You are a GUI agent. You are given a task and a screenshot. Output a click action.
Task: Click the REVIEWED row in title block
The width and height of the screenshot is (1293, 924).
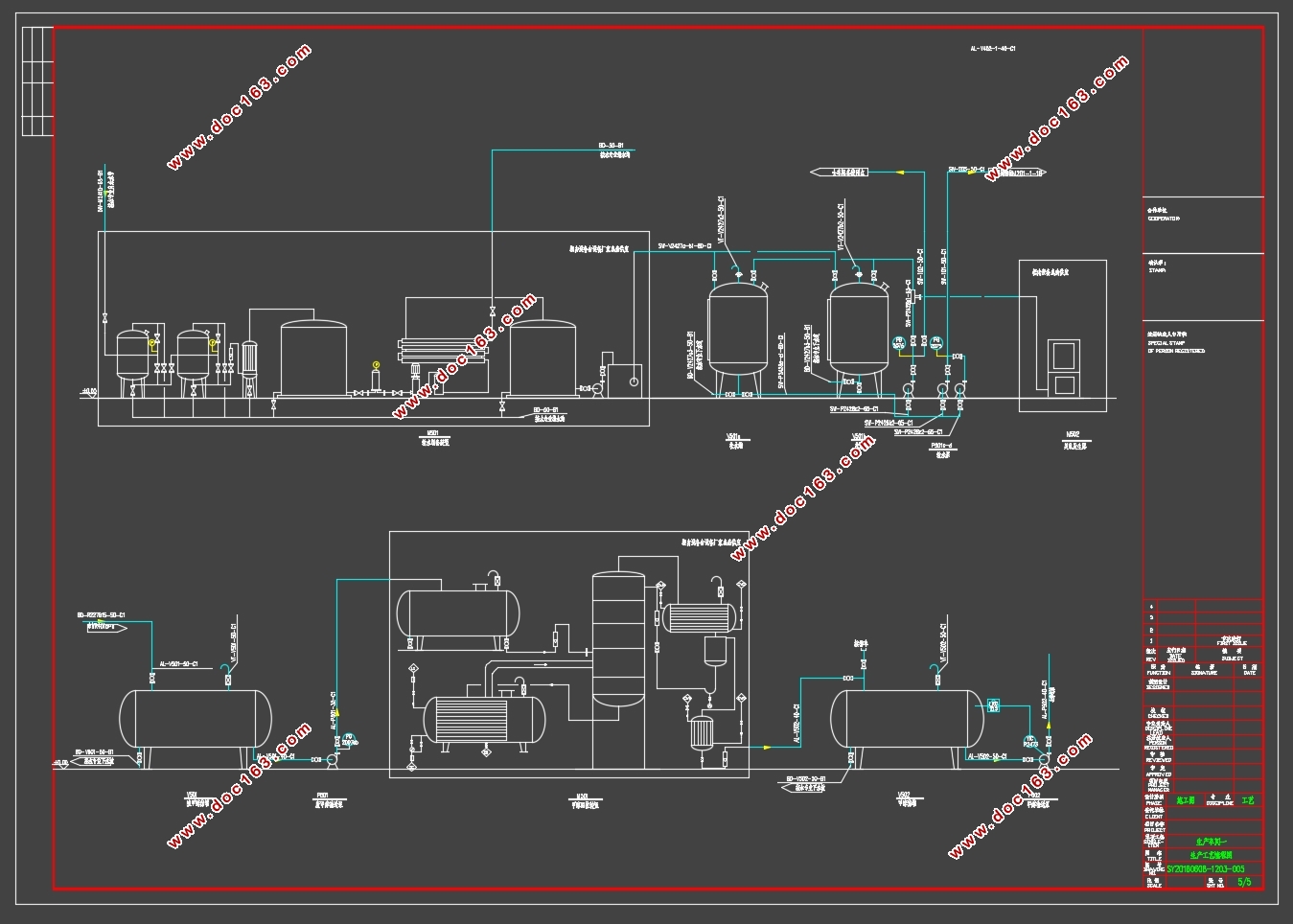[x=1204, y=758]
